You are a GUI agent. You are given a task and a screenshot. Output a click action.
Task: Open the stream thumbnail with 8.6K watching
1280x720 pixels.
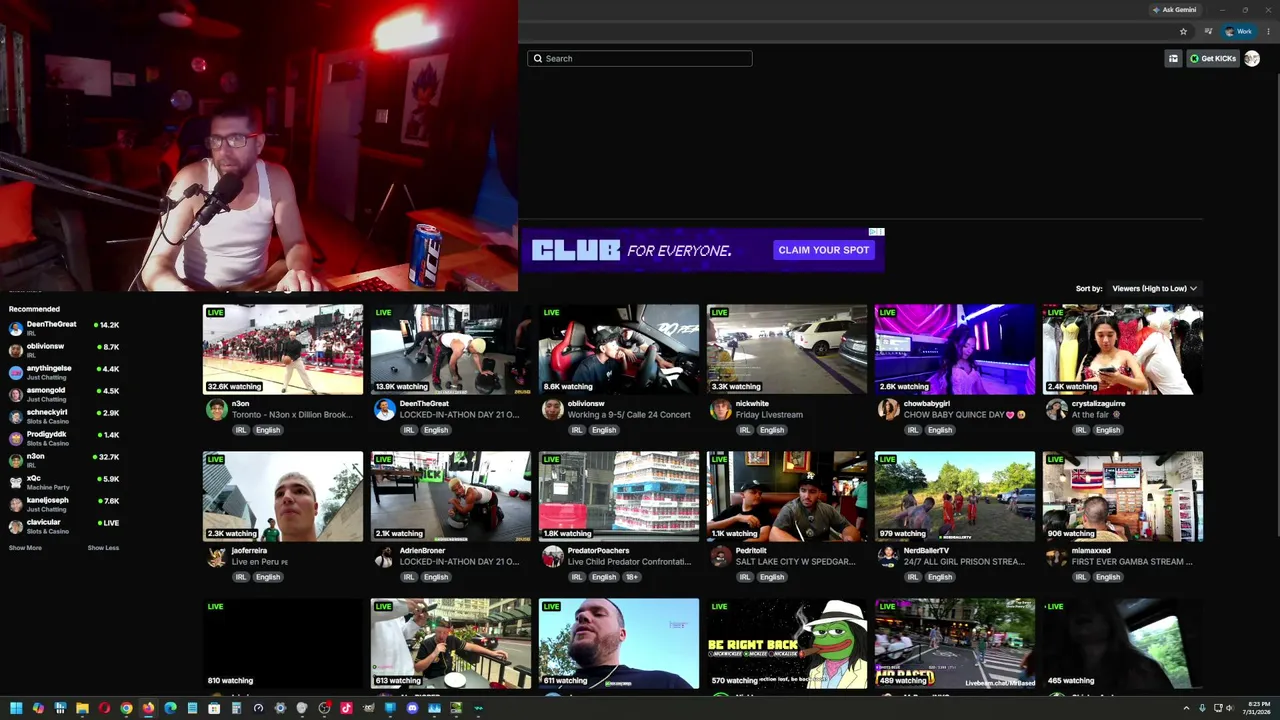tap(619, 349)
